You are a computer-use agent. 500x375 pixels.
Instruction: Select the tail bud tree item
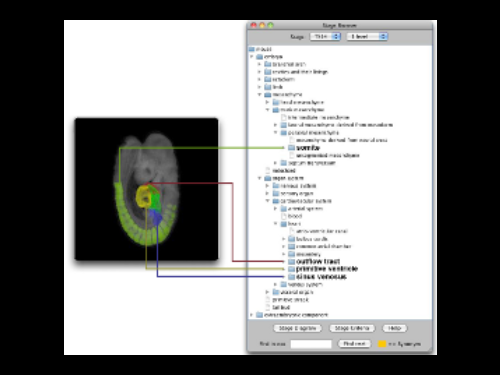point(278,307)
